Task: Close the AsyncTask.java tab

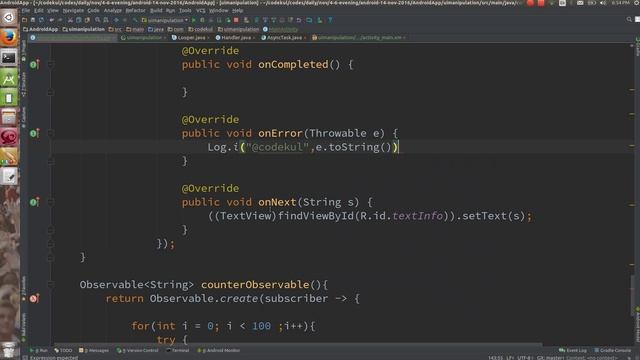Action: click(x=305, y=38)
